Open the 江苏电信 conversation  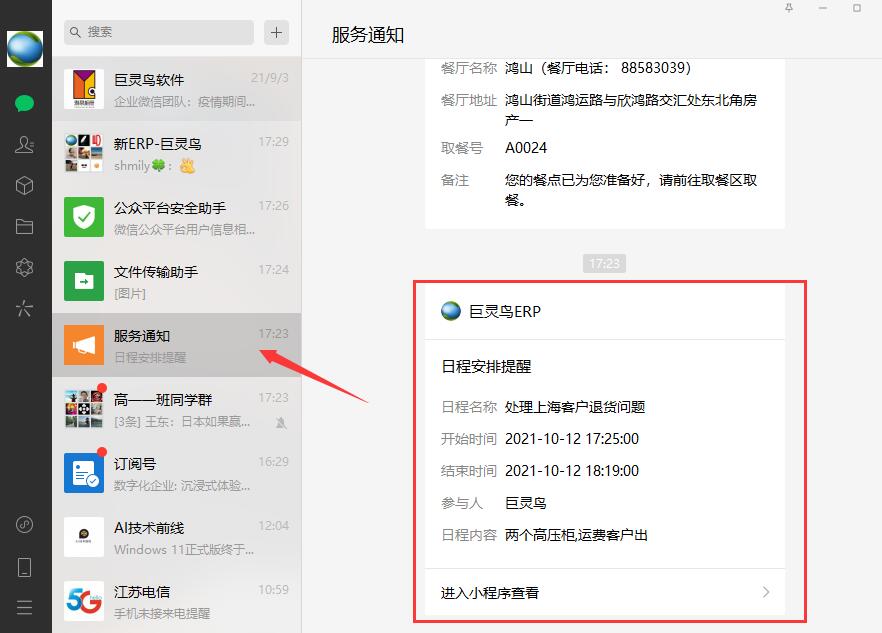(x=176, y=601)
